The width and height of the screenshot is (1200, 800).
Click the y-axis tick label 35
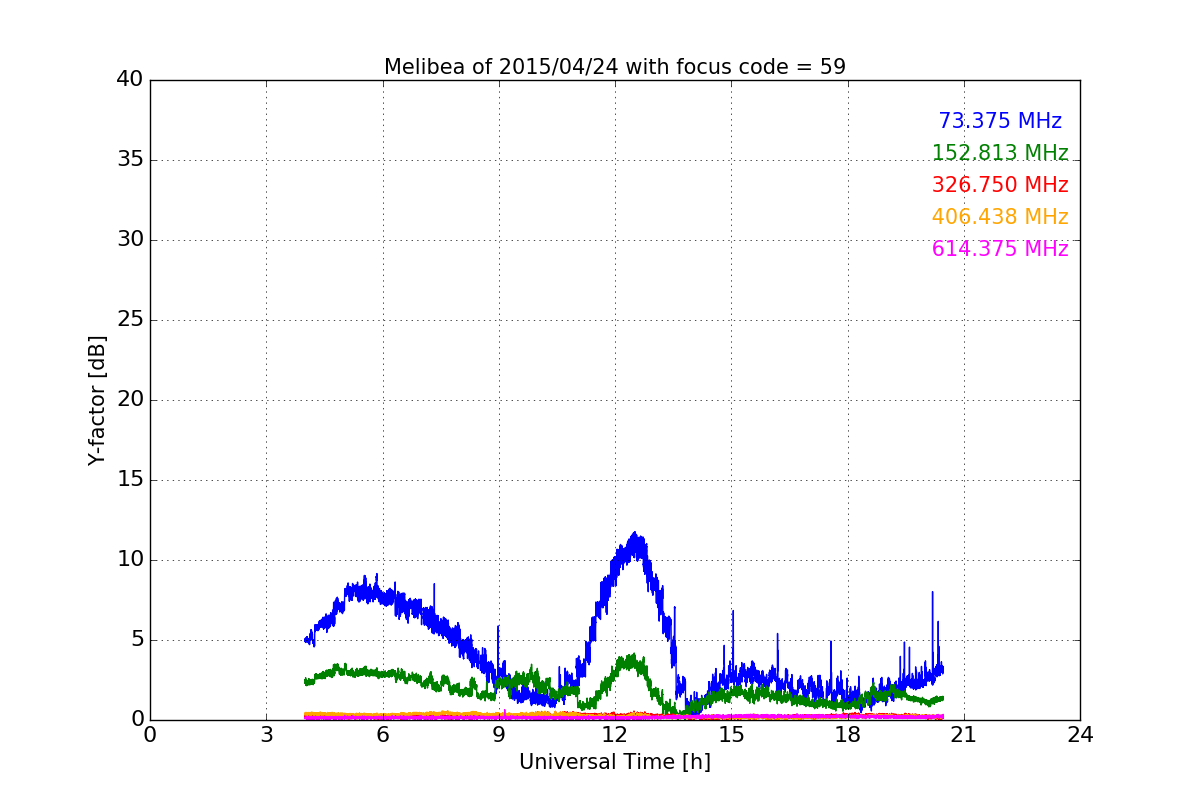[x=130, y=160]
